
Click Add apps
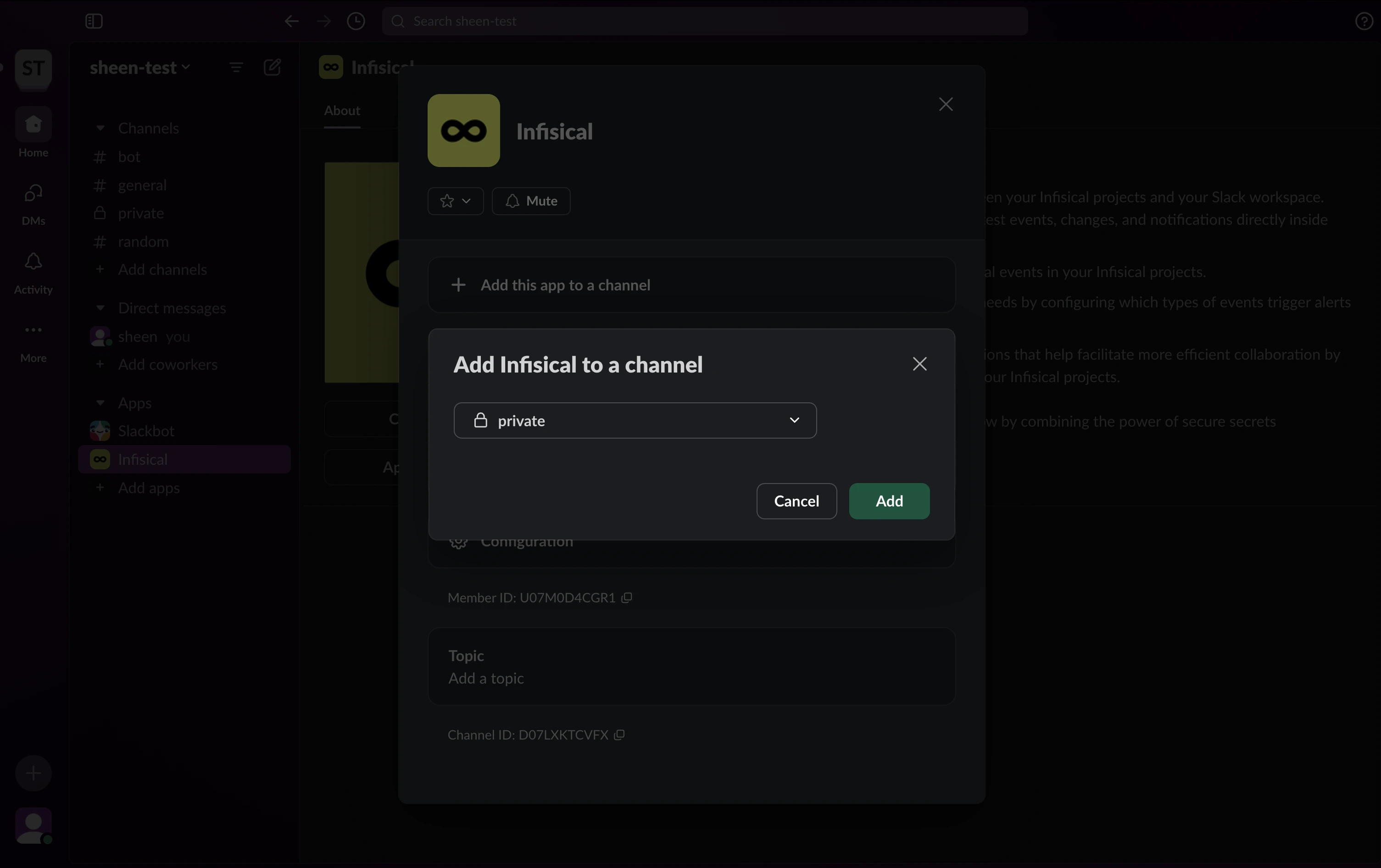tap(184, 488)
